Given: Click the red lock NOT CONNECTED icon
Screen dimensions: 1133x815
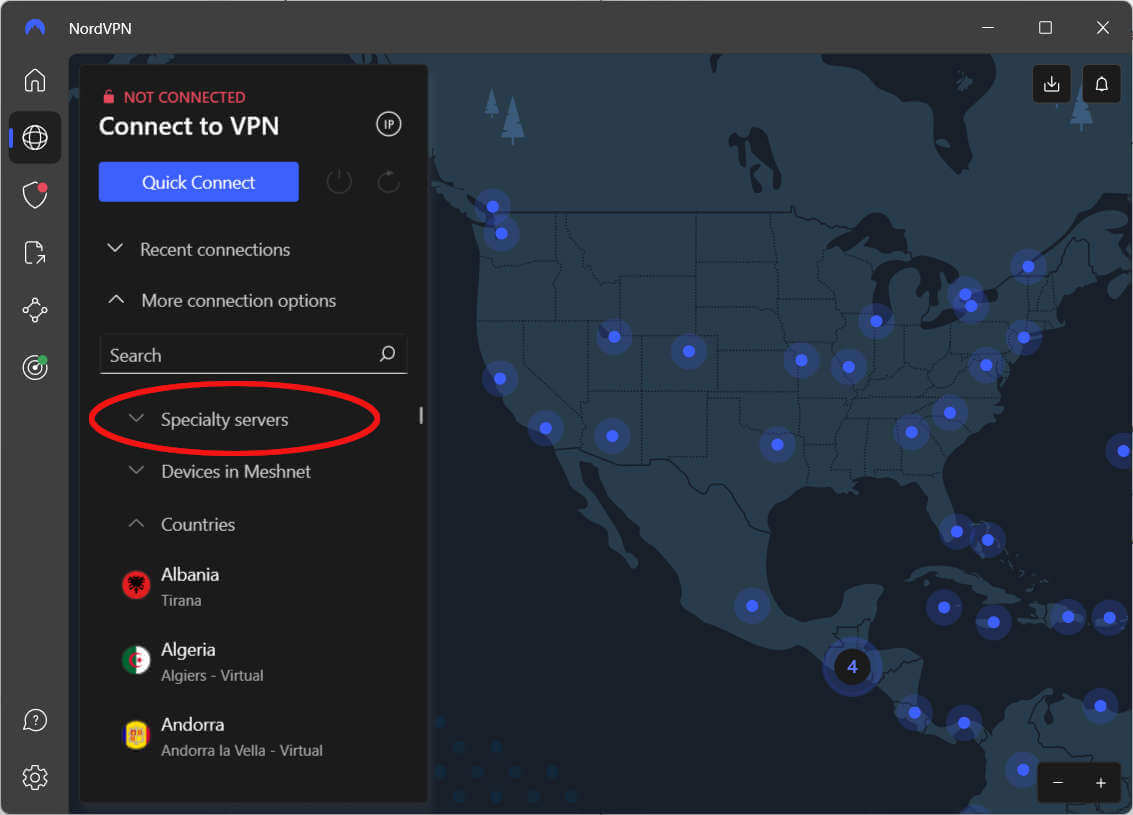Looking at the screenshot, I should pos(108,96).
